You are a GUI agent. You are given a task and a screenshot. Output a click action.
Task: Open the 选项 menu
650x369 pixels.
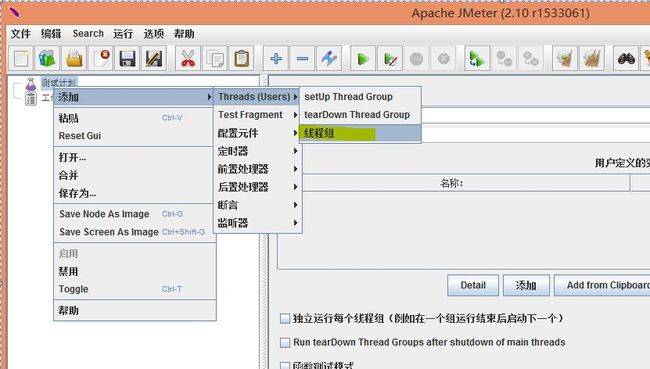[x=154, y=34]
